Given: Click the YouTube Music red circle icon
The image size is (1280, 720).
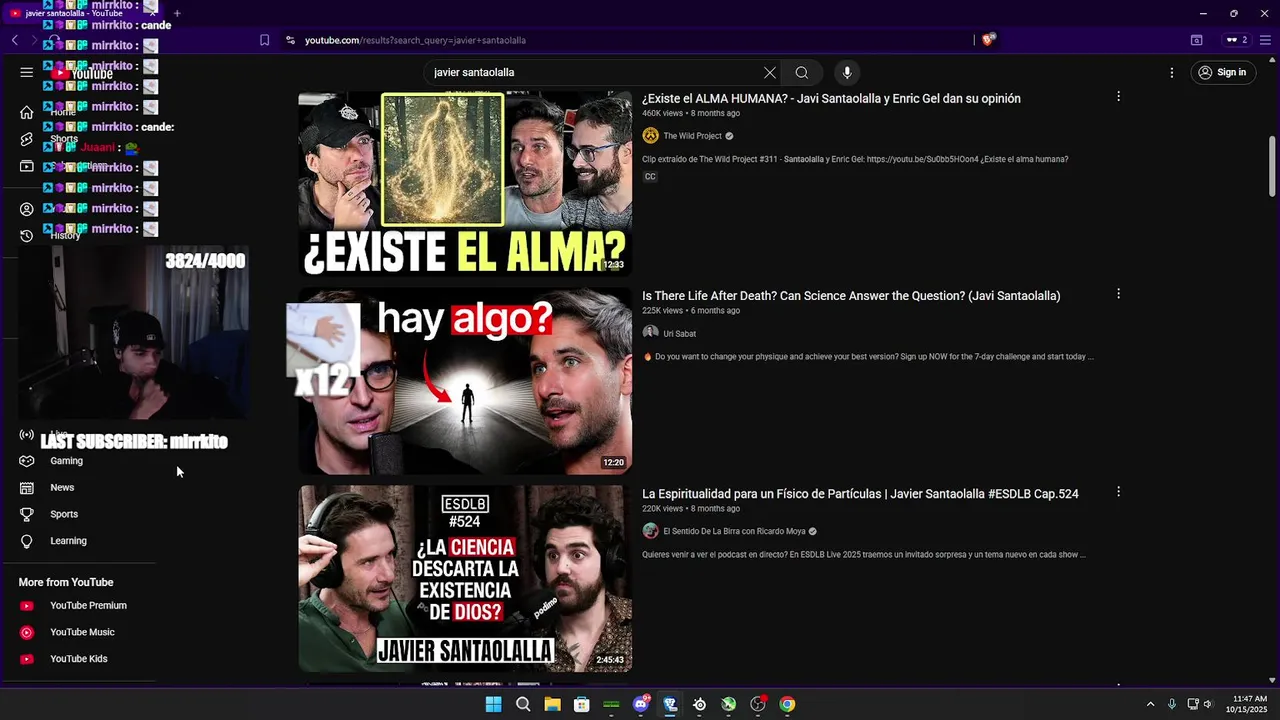Looking at the screenshot, I should pyautogui.click(x=27, y=632).
